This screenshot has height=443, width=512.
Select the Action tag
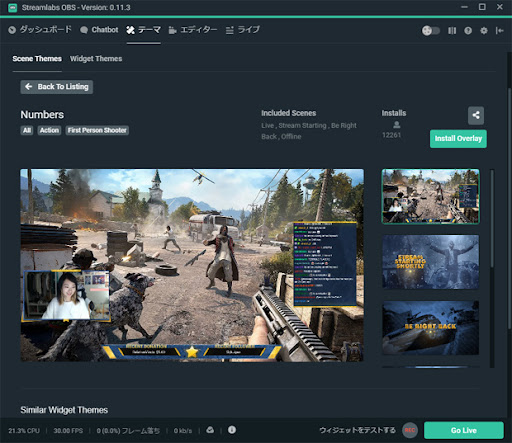pos(49,130)
